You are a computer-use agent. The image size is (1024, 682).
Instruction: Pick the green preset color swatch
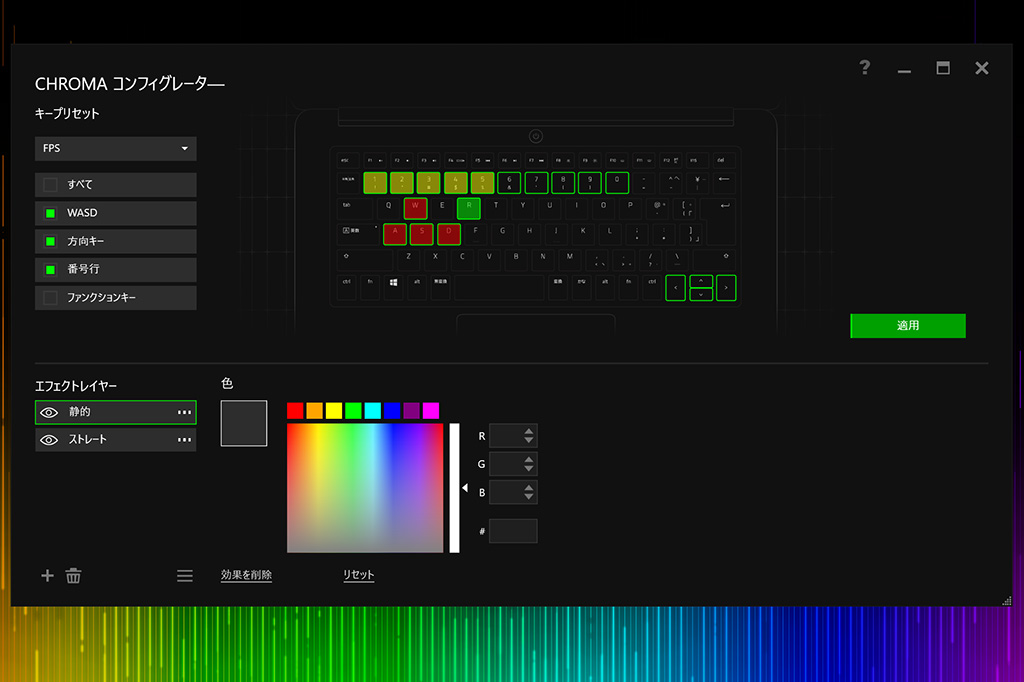click(x=353, y=410)
